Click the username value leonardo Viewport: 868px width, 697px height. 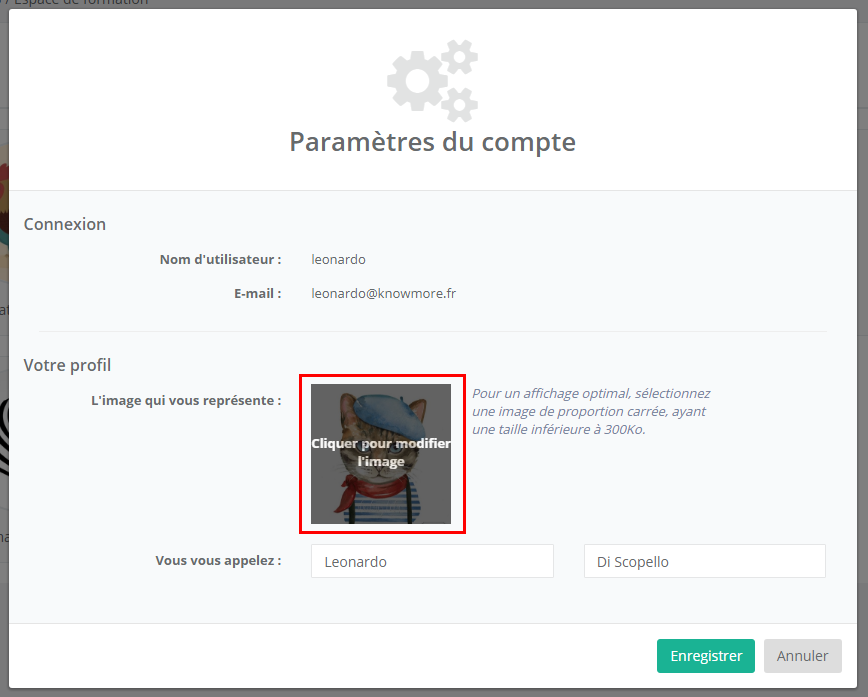338,260
